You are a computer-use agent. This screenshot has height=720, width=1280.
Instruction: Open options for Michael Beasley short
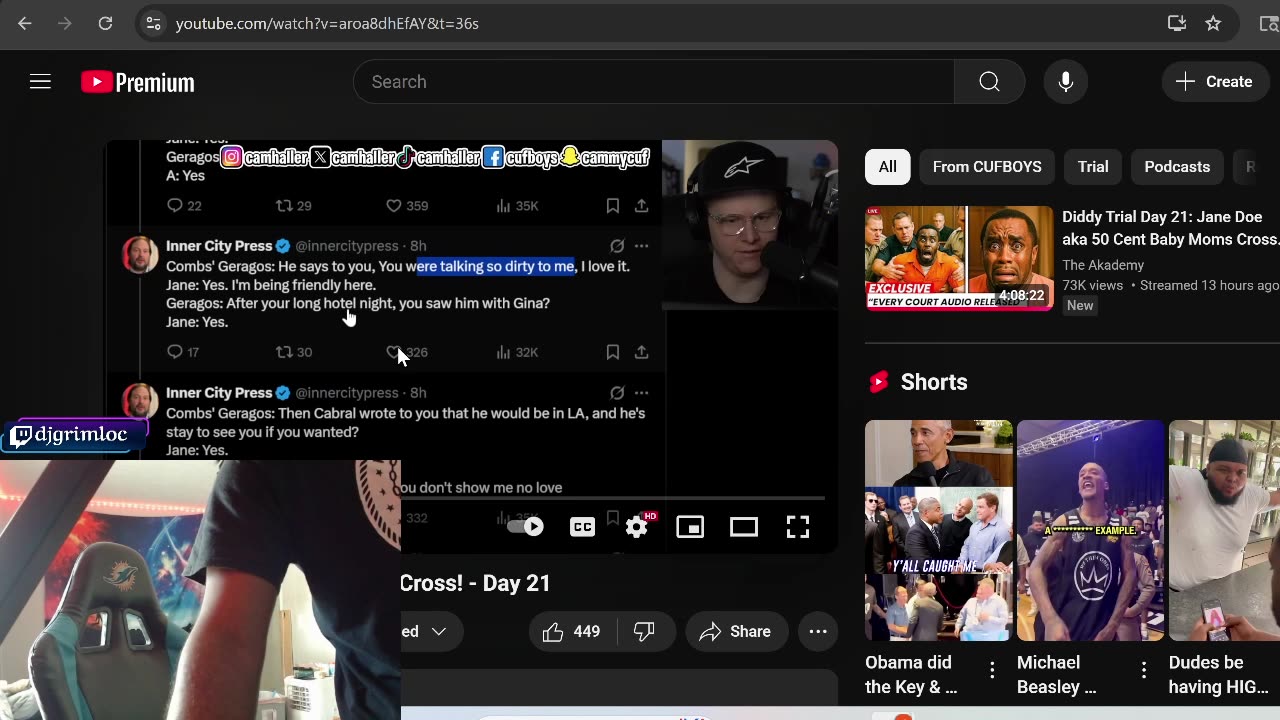pyautogui.click(x=1144, y=669)
